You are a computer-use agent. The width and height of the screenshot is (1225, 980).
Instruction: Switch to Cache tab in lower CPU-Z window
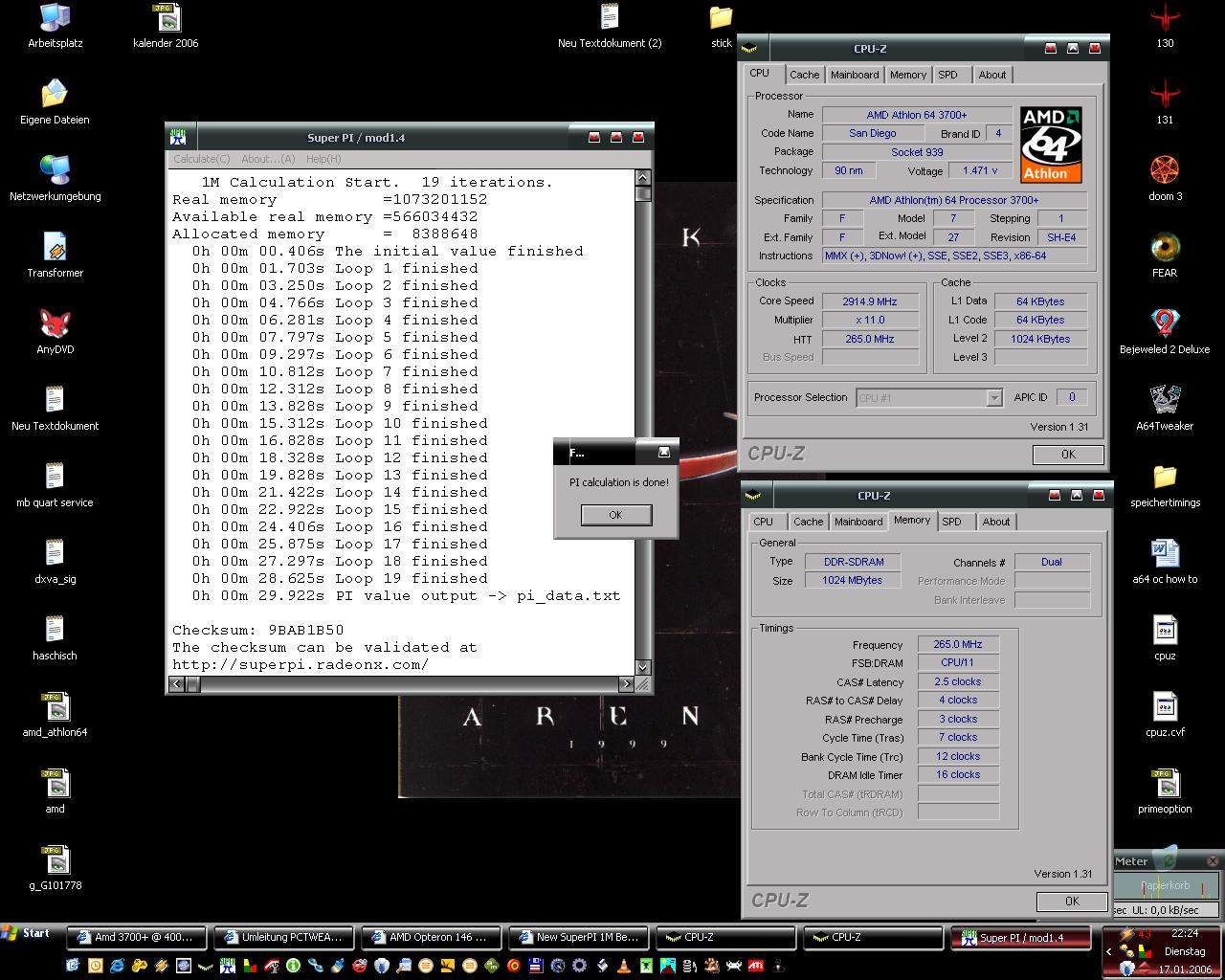pyautogui.click(x=808, y=522)
